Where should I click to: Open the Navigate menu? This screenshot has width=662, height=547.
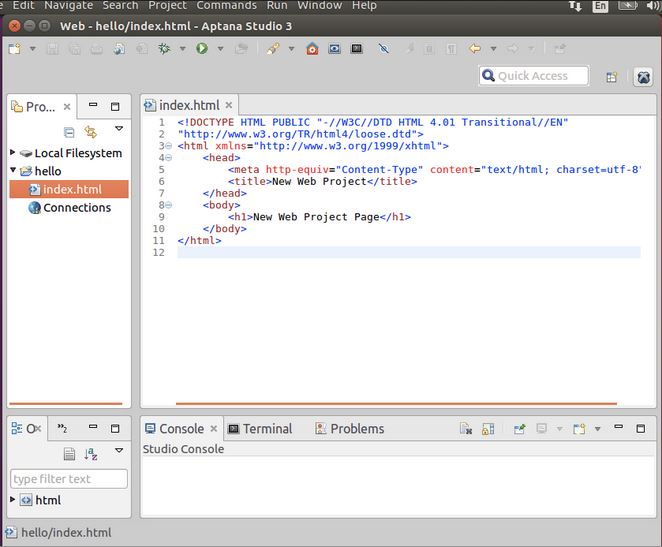tap(68, 5)
